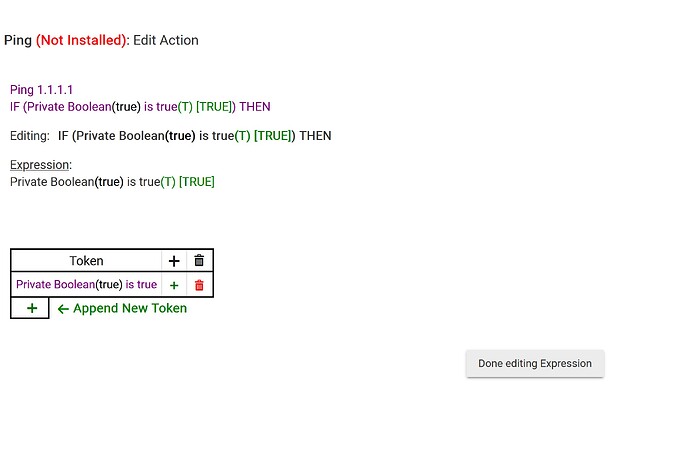Screen dimensions: 690x467
Task: Click the green arrow before Append New Token
Action: coord(63,309)
